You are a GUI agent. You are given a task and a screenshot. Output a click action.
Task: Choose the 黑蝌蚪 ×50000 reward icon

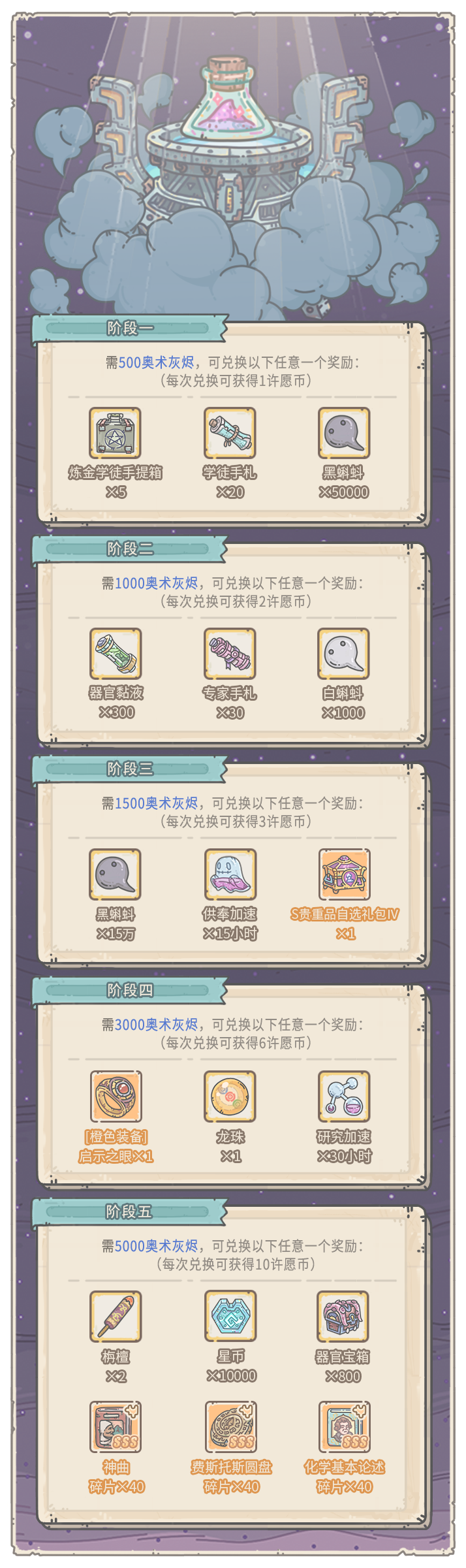[344, 433]
